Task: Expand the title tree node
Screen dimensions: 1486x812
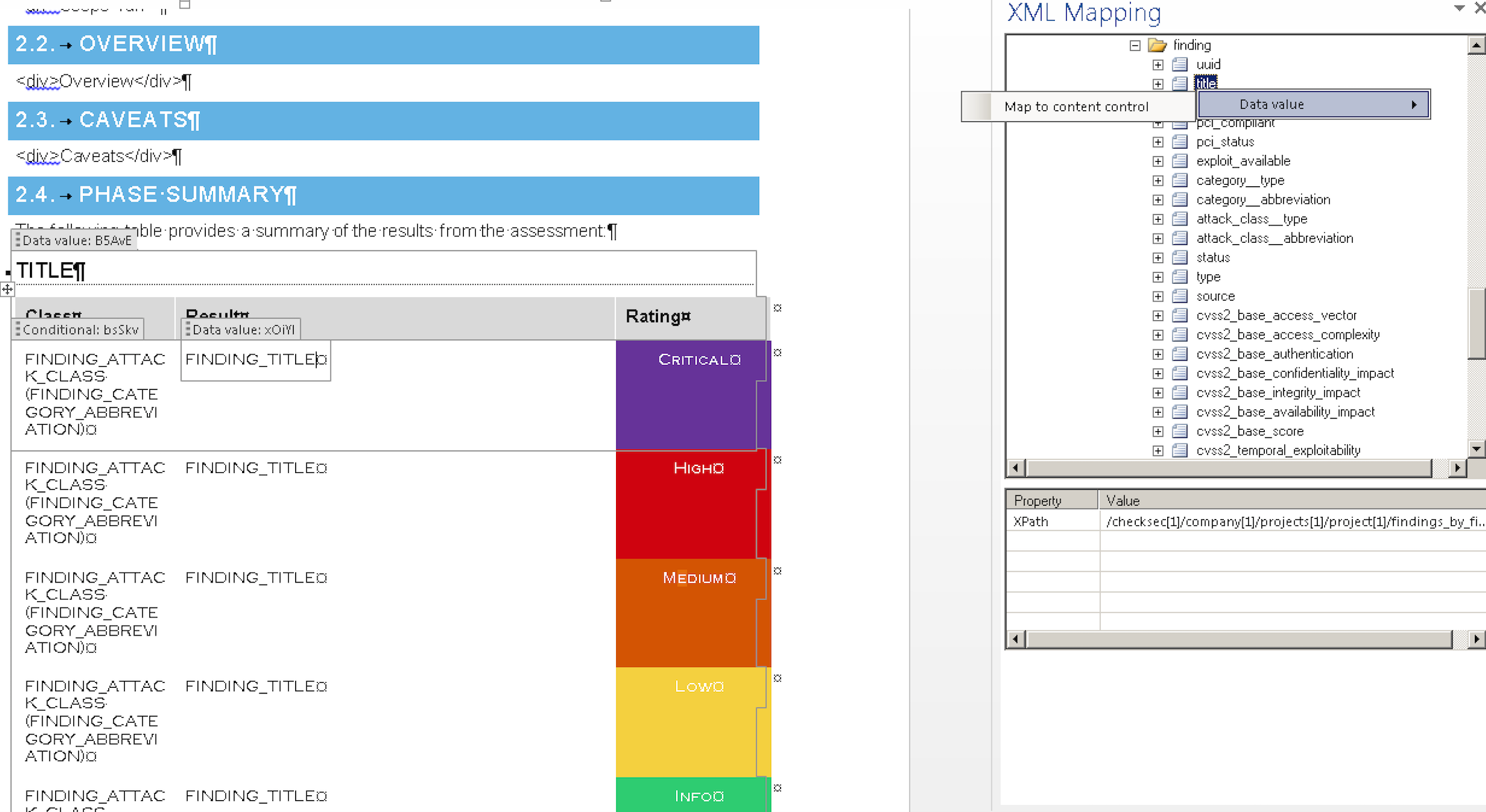Action: [x=1158, y=84]
